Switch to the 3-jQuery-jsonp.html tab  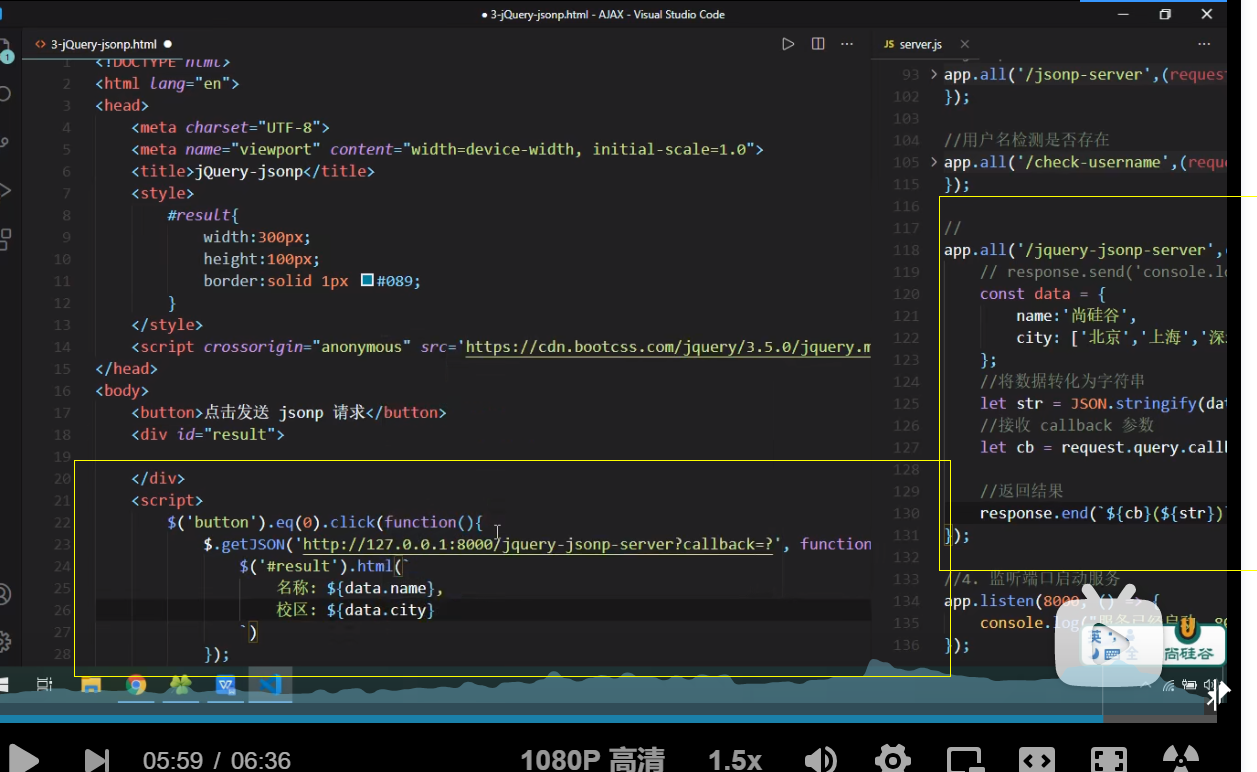103,44
